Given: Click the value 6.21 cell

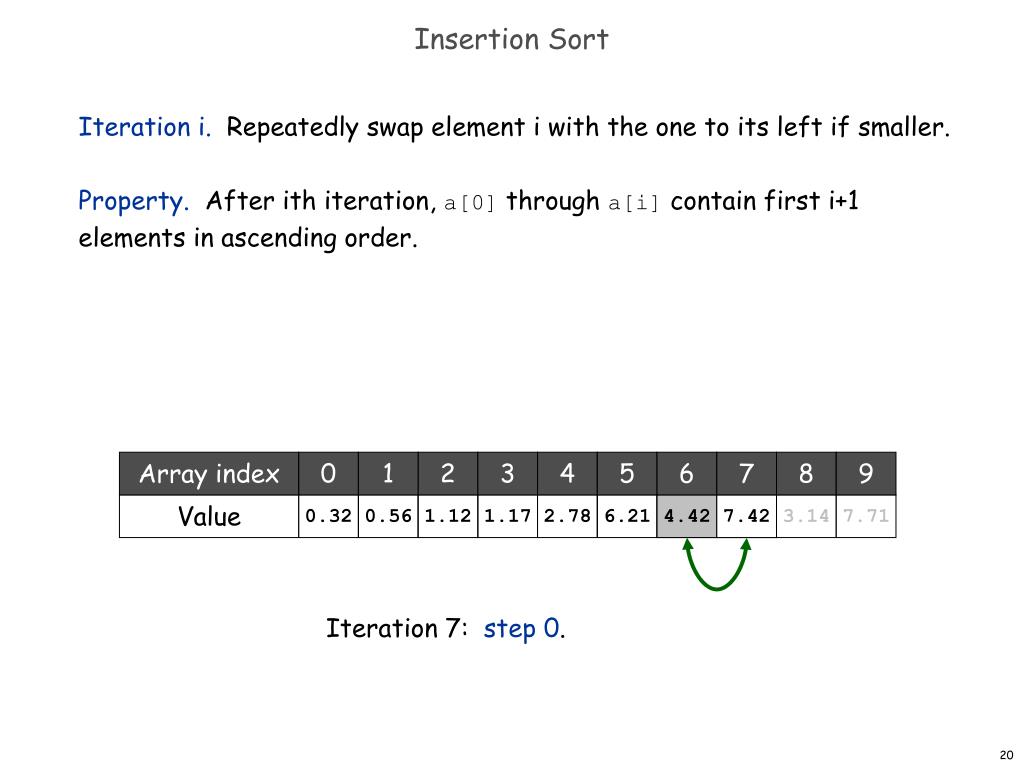Looking at the screenshot, I should coord(627,517).
